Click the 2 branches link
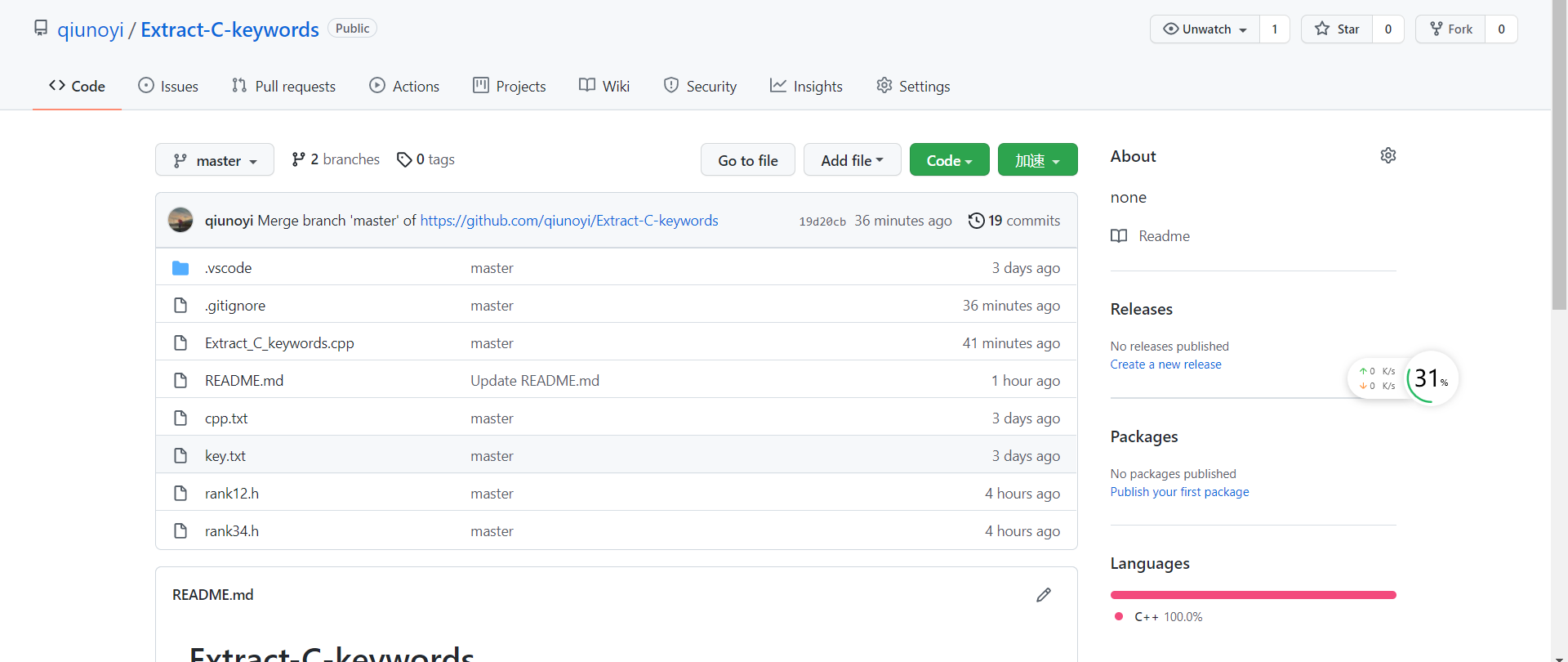The image size is (1568, 662). [336, 159]
